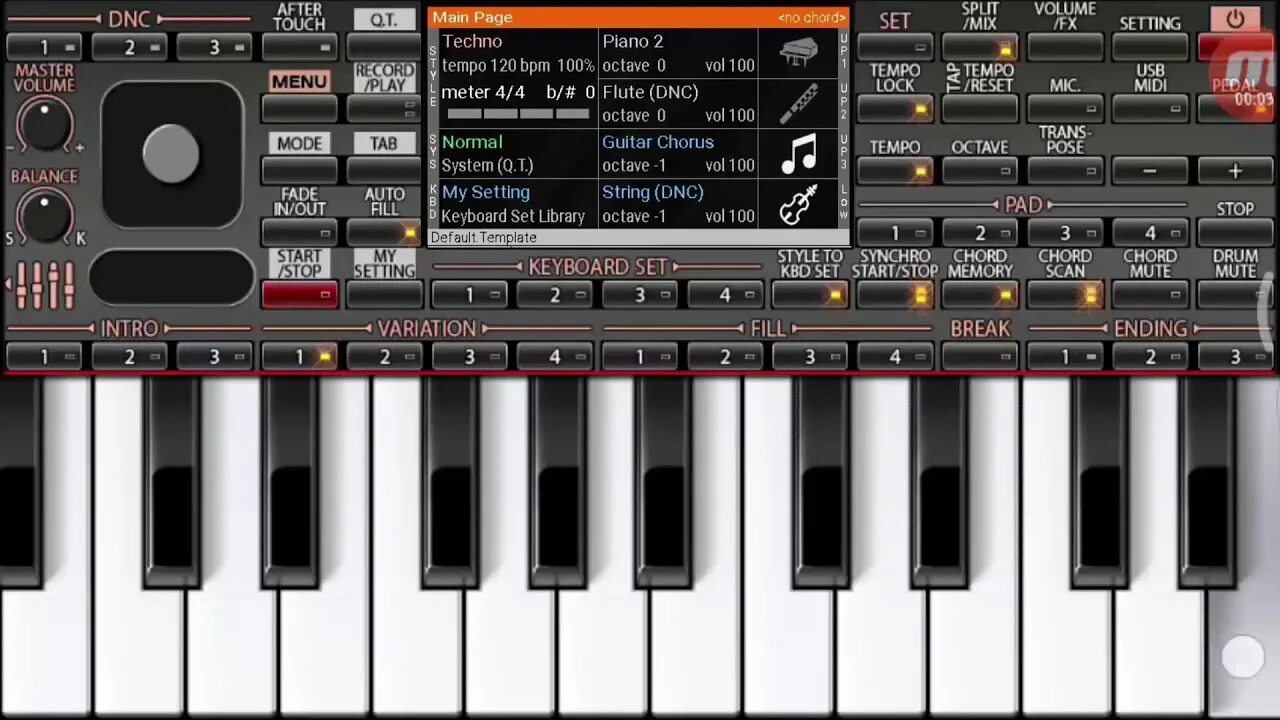Toggle Tempo Lock
The width and height of the screenshot is (1280, 720).
coord(895,109)
